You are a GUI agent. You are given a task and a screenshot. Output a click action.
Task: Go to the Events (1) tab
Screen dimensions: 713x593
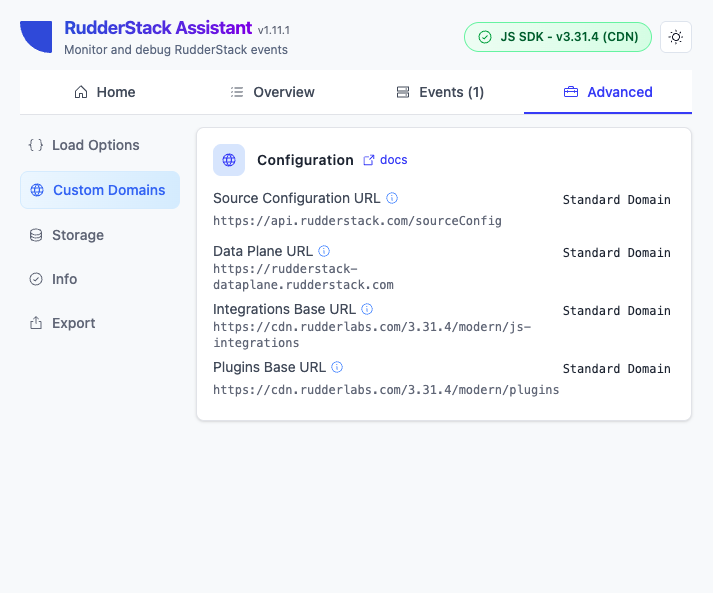tap(440, 92)
